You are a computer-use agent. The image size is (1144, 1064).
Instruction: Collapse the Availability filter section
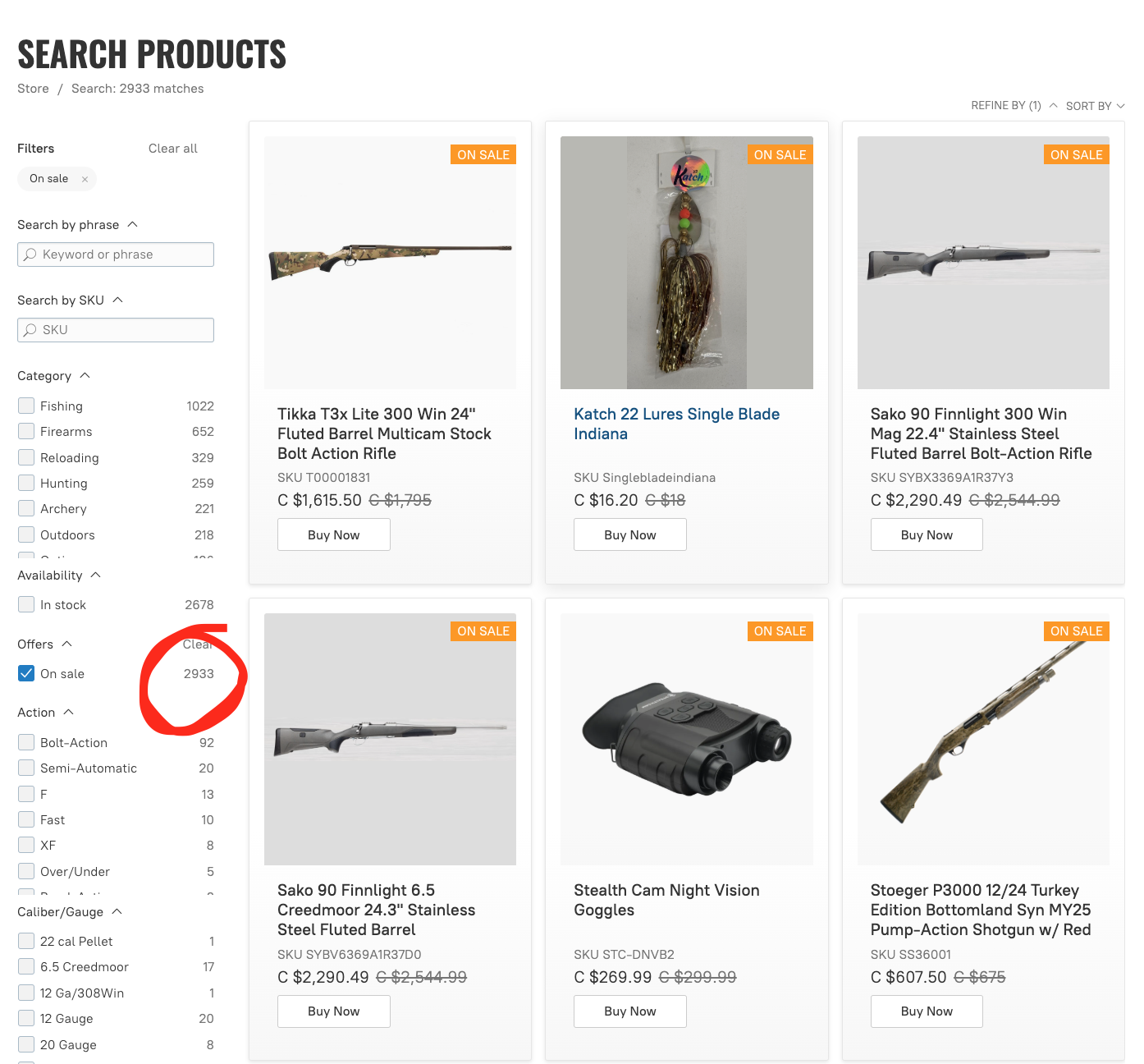click(96, 575)
